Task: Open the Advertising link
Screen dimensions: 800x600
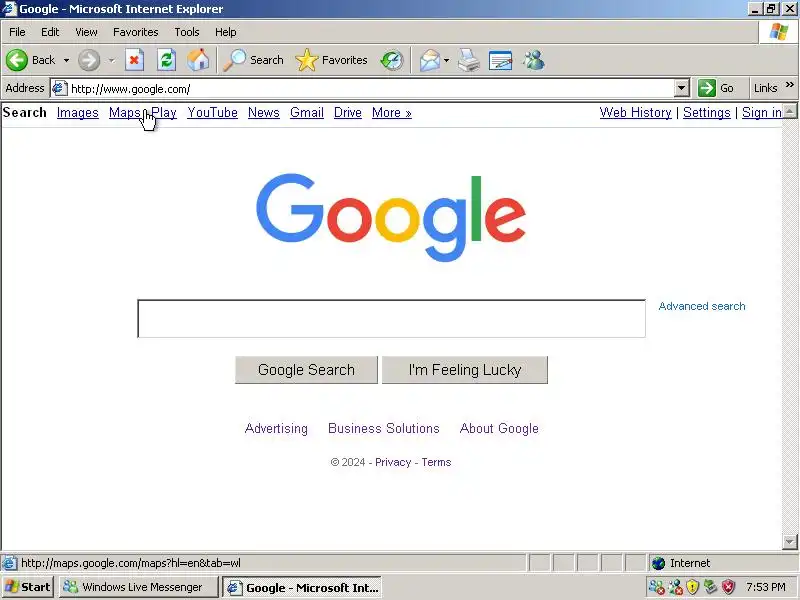Action: pyautogui.click(x=276, y=429)
